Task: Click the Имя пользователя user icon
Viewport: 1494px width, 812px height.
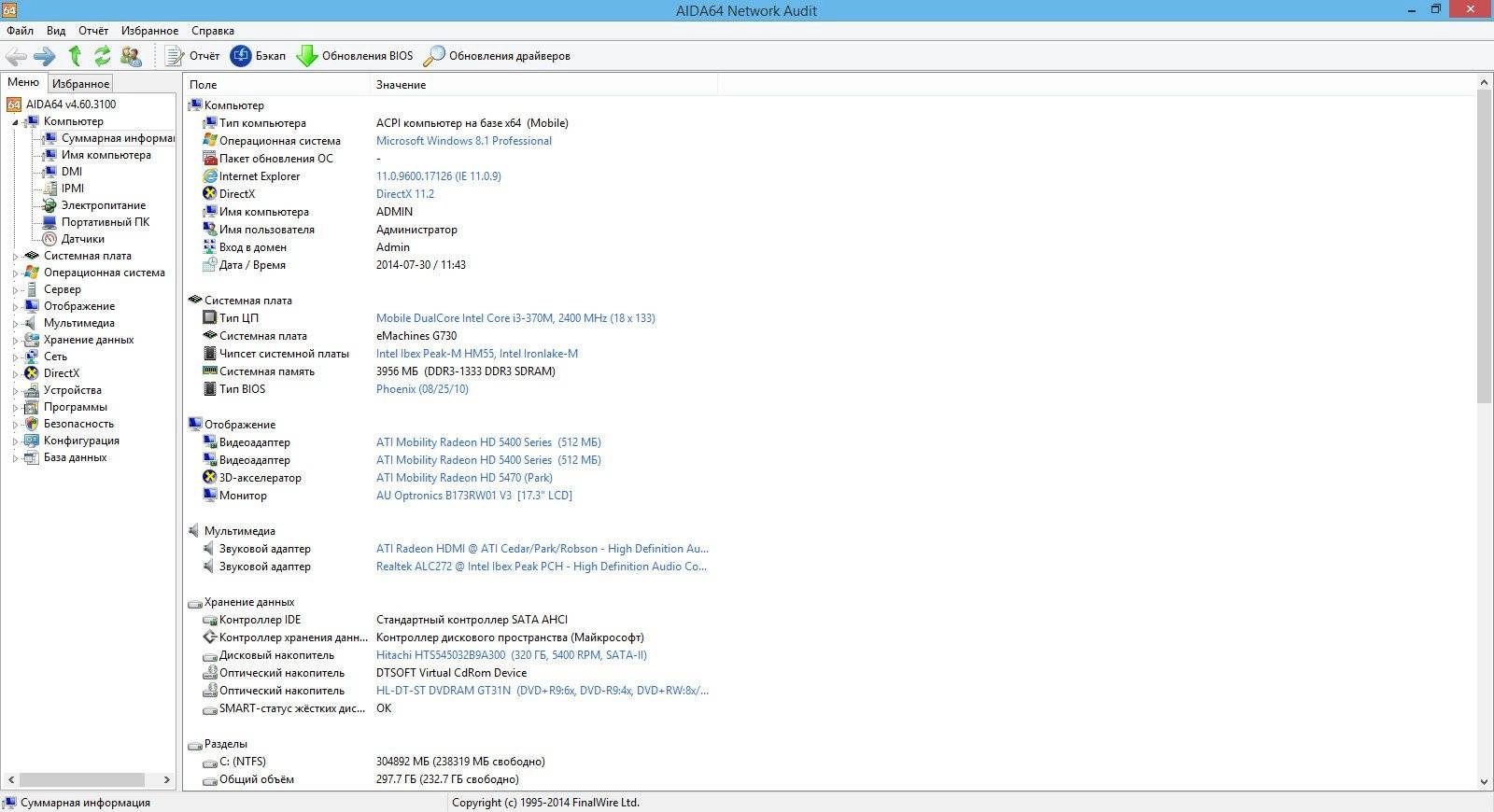Action: [x=210, y=230]
